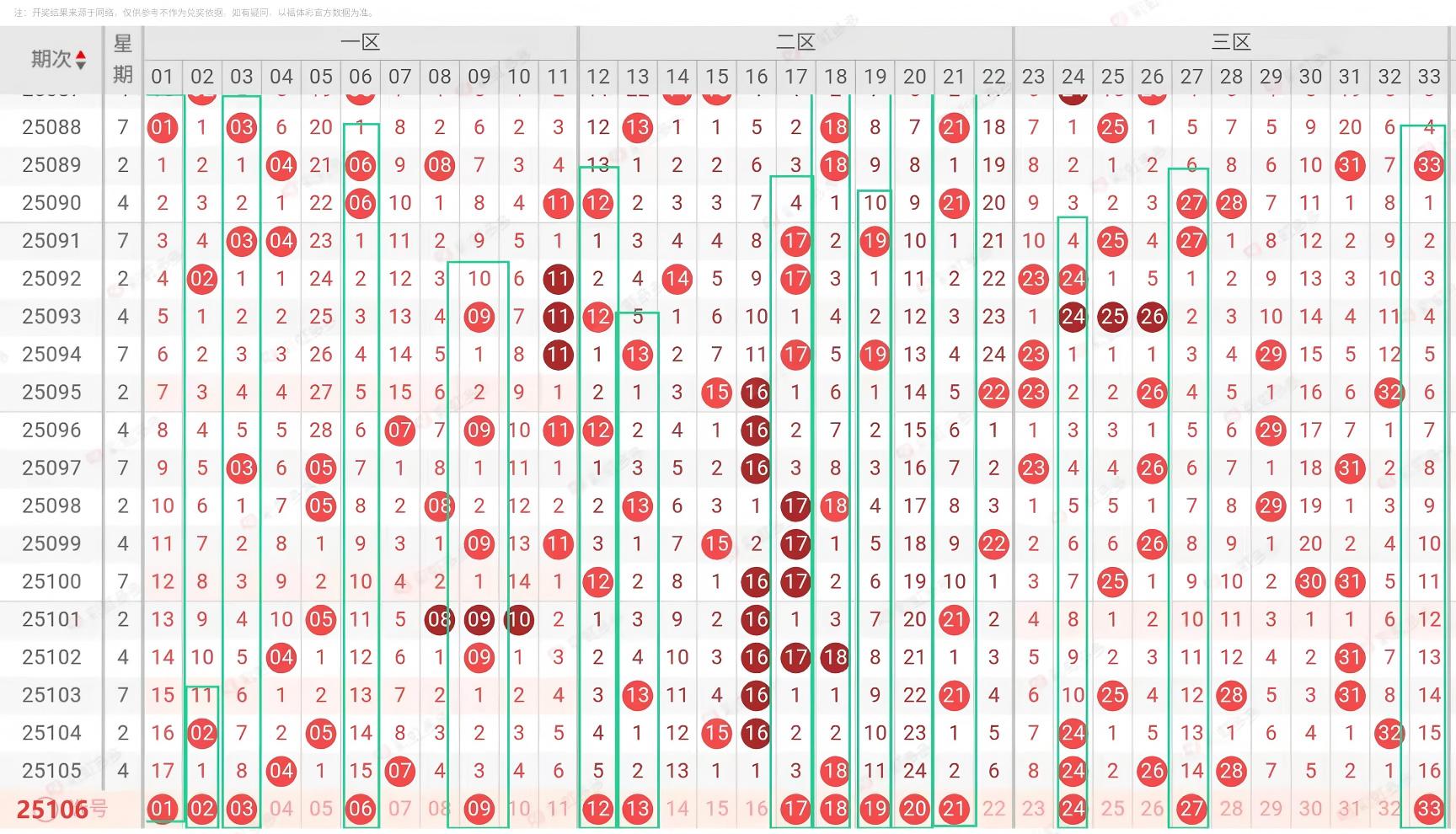This screenshot has height=834, width=1456.
Task: Select faded number 22 in 25106 row
Action: click(993, 810)
